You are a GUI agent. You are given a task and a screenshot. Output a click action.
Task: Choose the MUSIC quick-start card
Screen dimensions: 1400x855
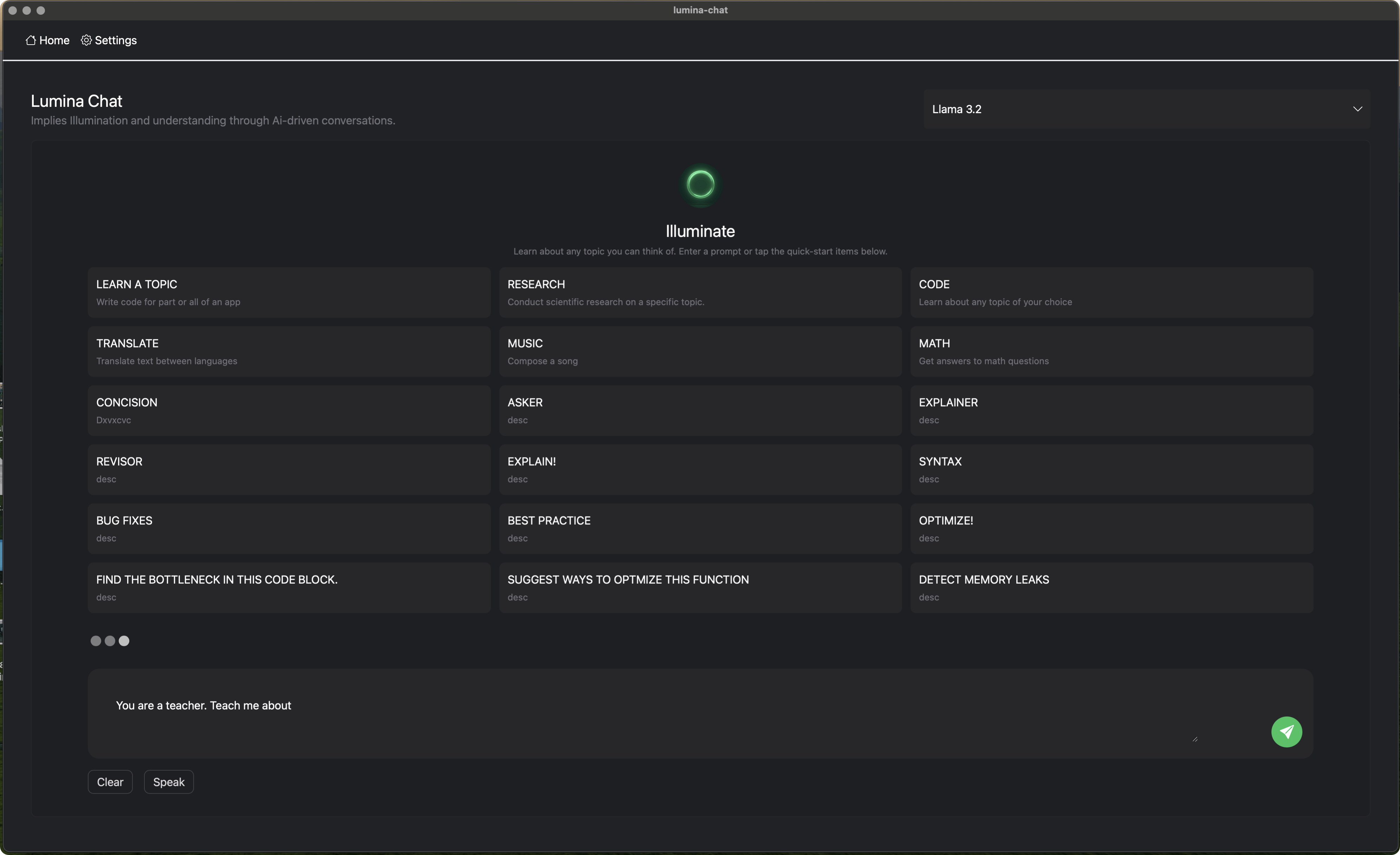pos(700,351)
